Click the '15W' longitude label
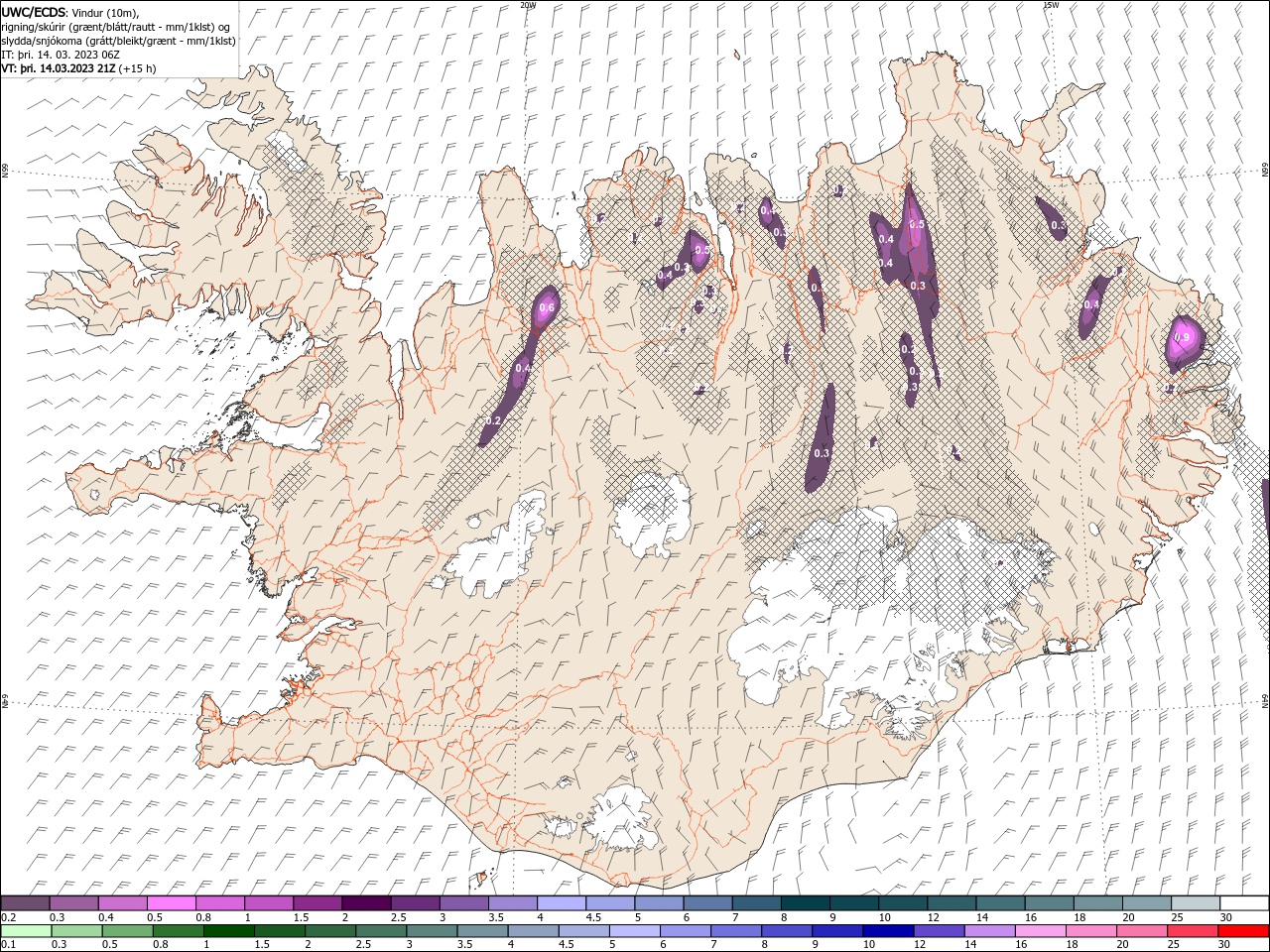 [1050, 5]
